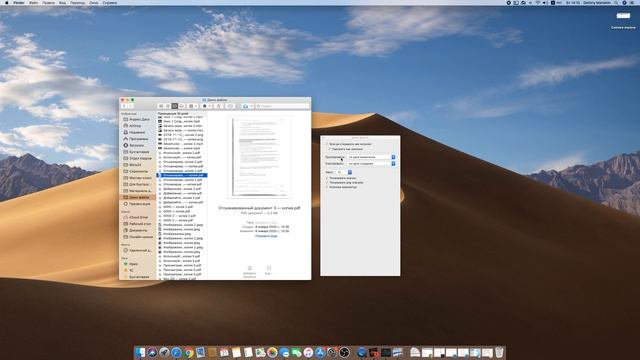
Task: Open iTunes from the Dock
Action: click(x=308, y=352)
